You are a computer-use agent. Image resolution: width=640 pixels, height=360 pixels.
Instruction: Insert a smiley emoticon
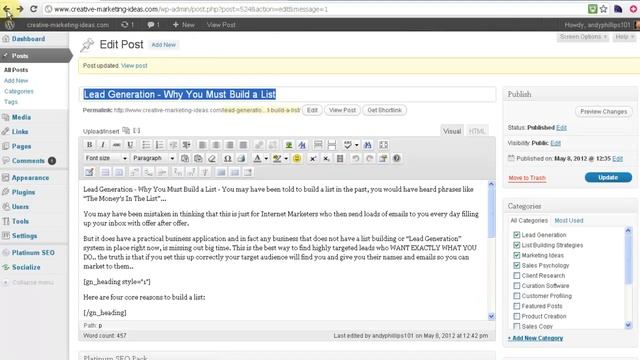(x=297, y=158)
